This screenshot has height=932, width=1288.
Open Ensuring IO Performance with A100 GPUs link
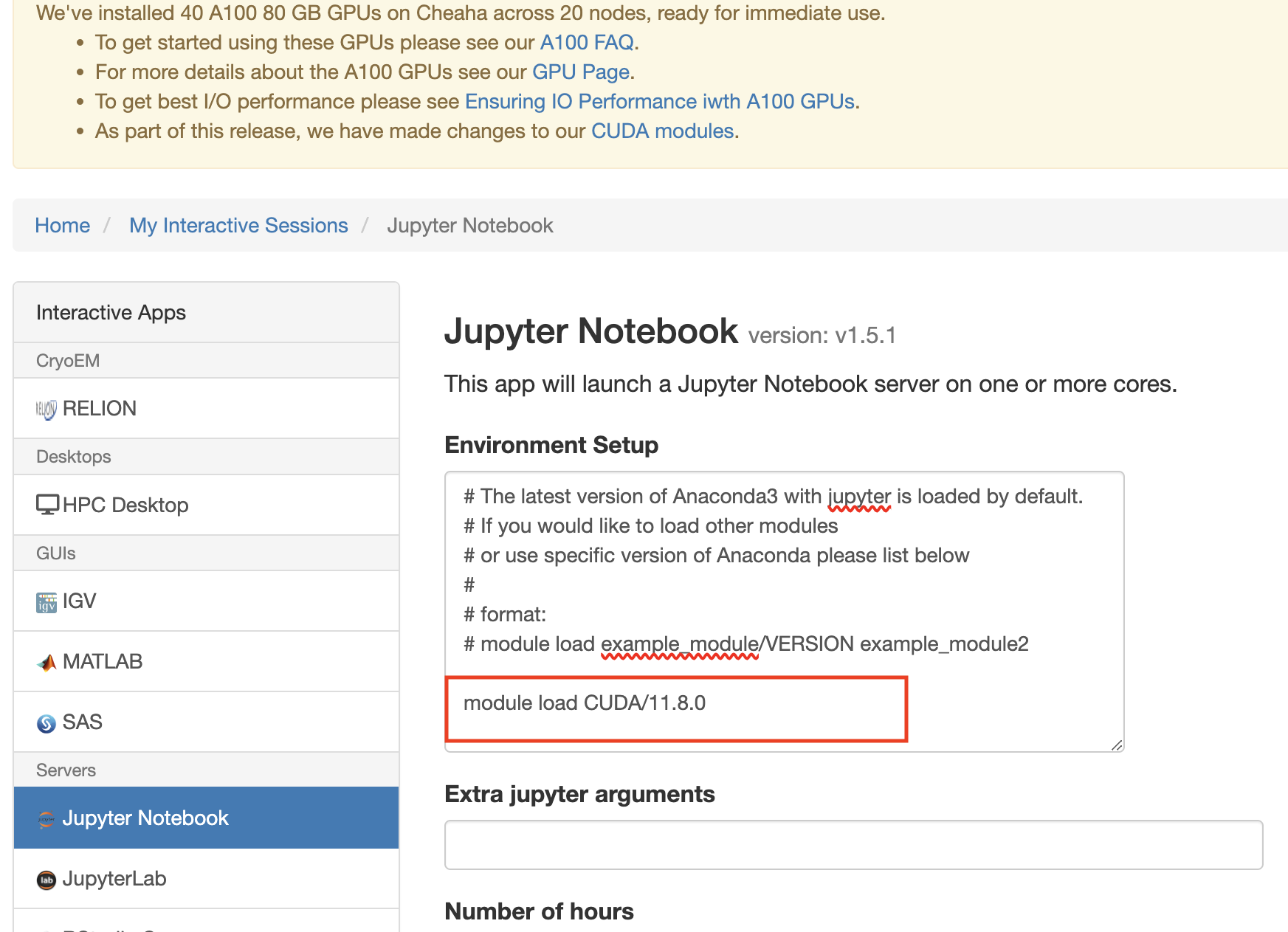pos(660,102)
